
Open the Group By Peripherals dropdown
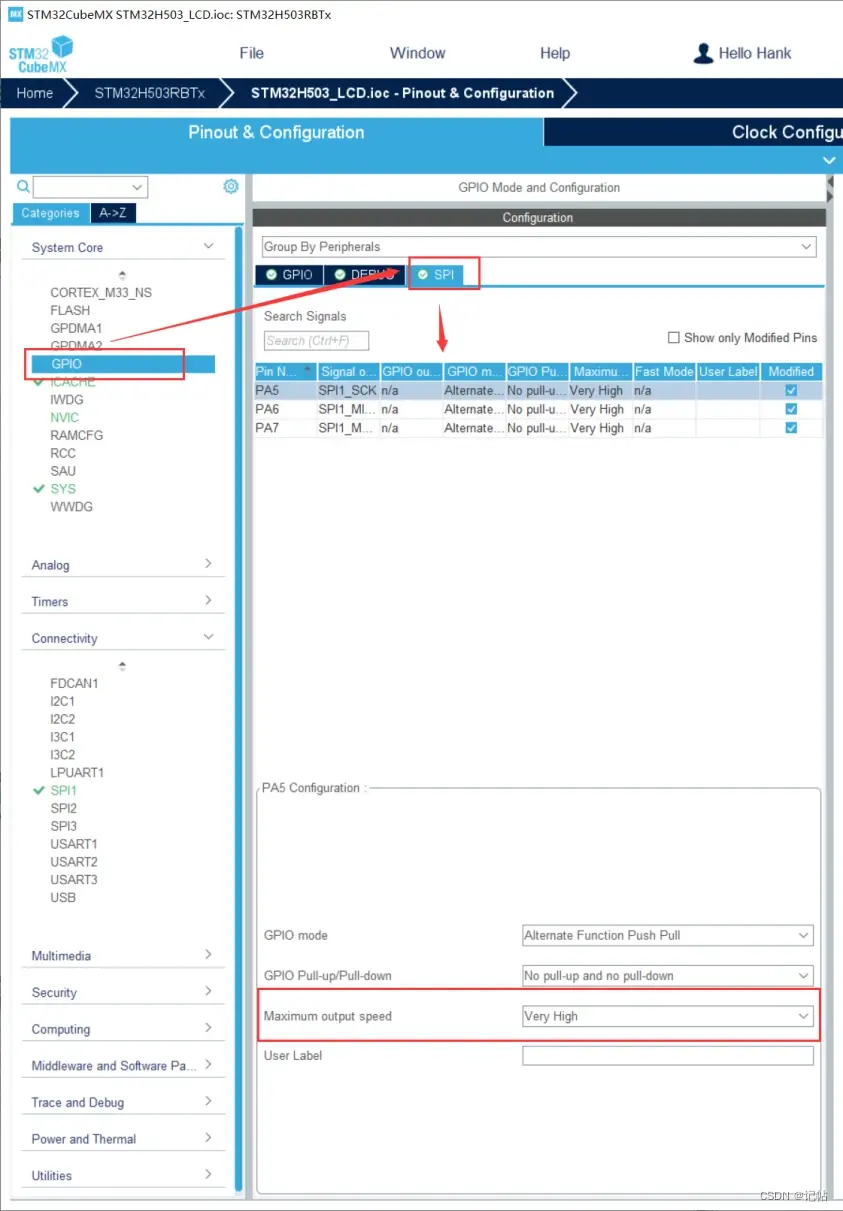(x=539, y=246)
